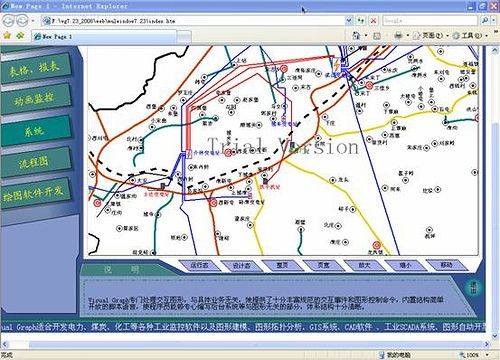Click the magnifier Search button

click(485, 21)
